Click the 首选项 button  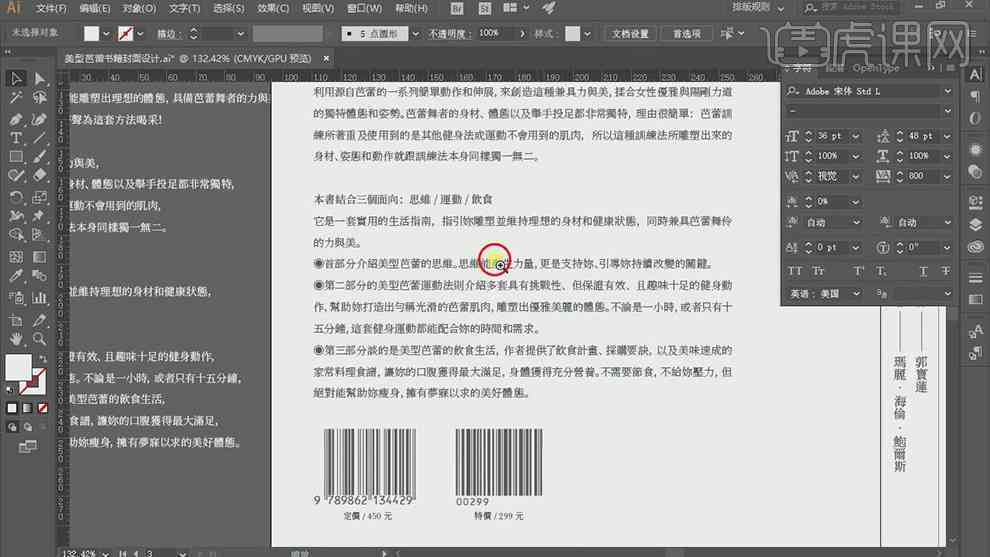click(x=687, y=33)
